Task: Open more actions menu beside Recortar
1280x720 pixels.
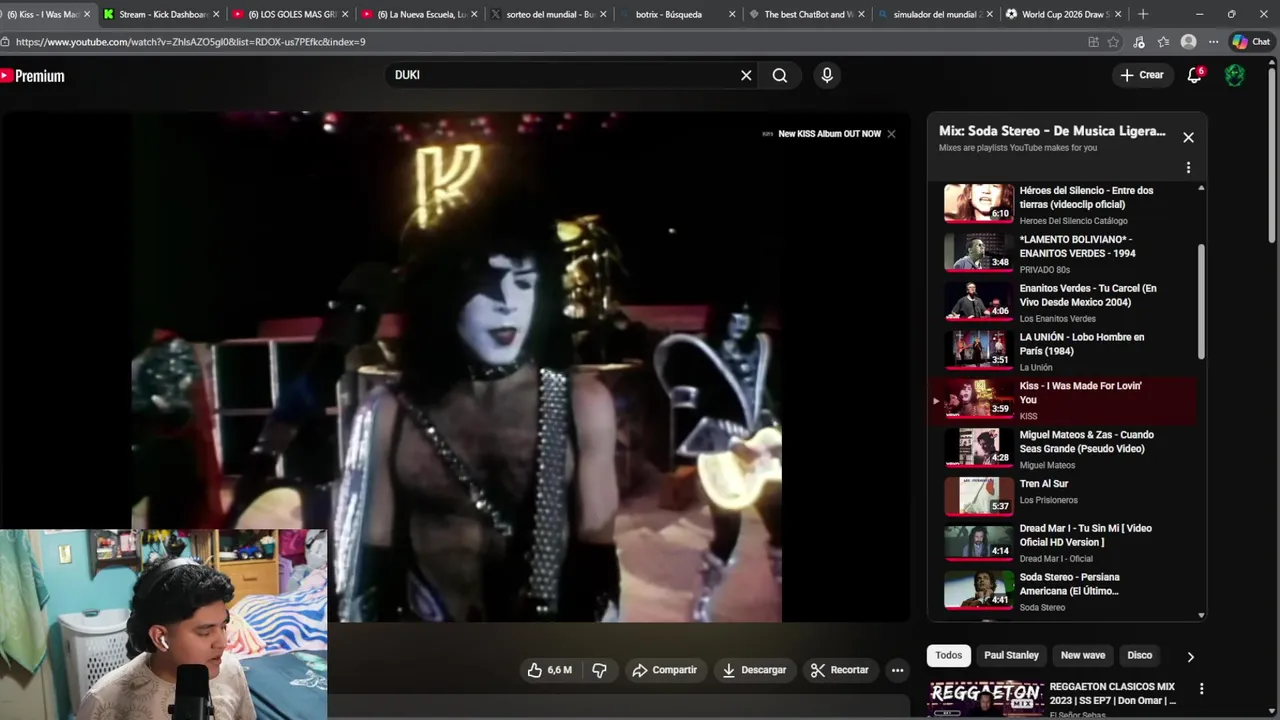Action: (897, 670)
